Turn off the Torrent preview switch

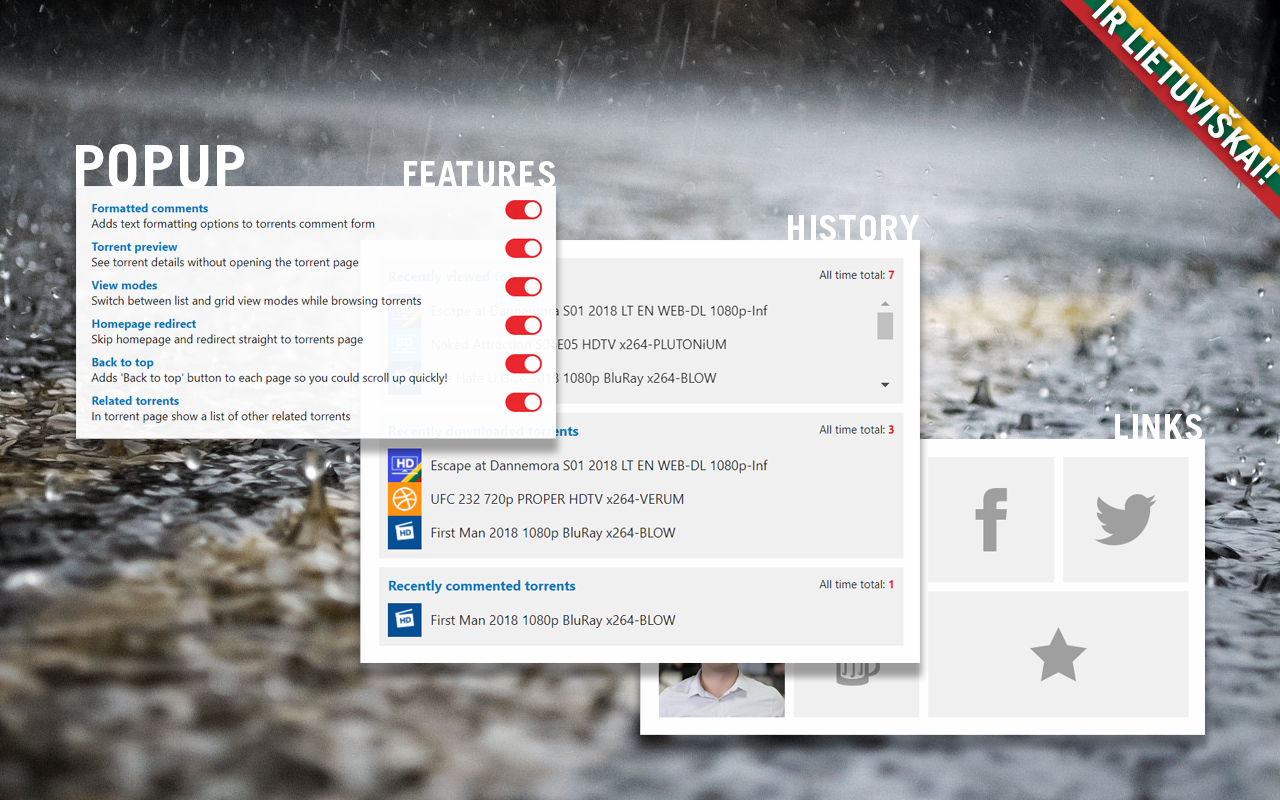(523, 248)
